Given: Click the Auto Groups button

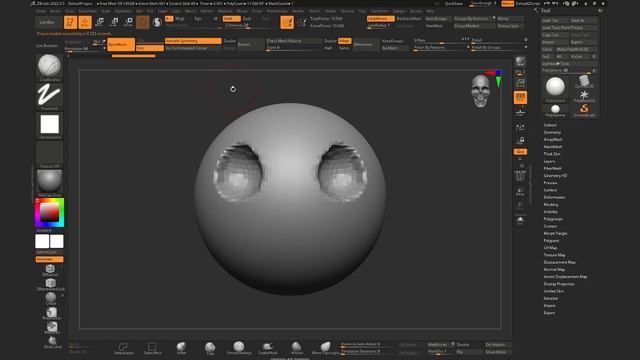Looking at the screenshot, I should coord(438,19).
